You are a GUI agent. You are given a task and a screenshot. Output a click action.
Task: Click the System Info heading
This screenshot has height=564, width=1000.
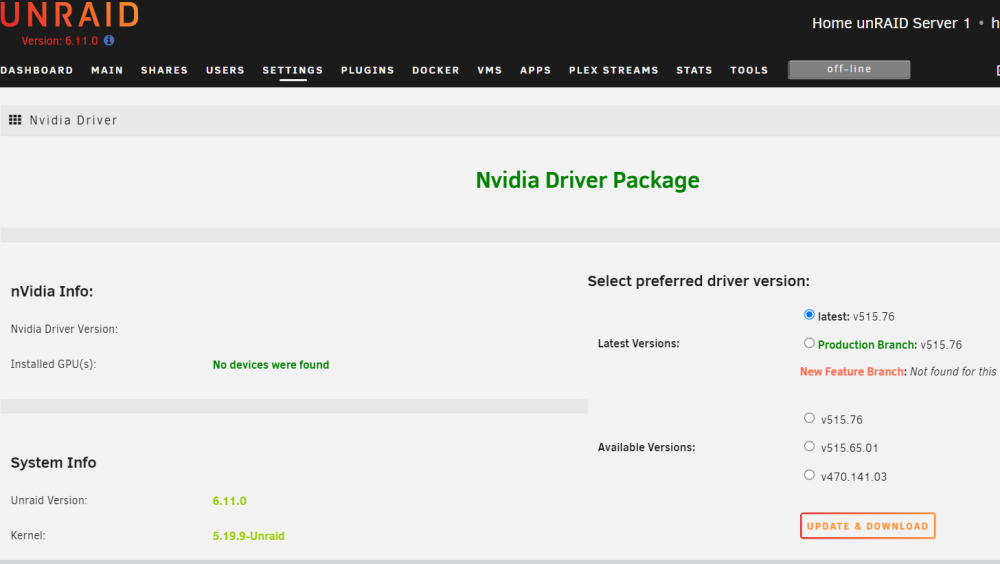[x=54, y=462]
